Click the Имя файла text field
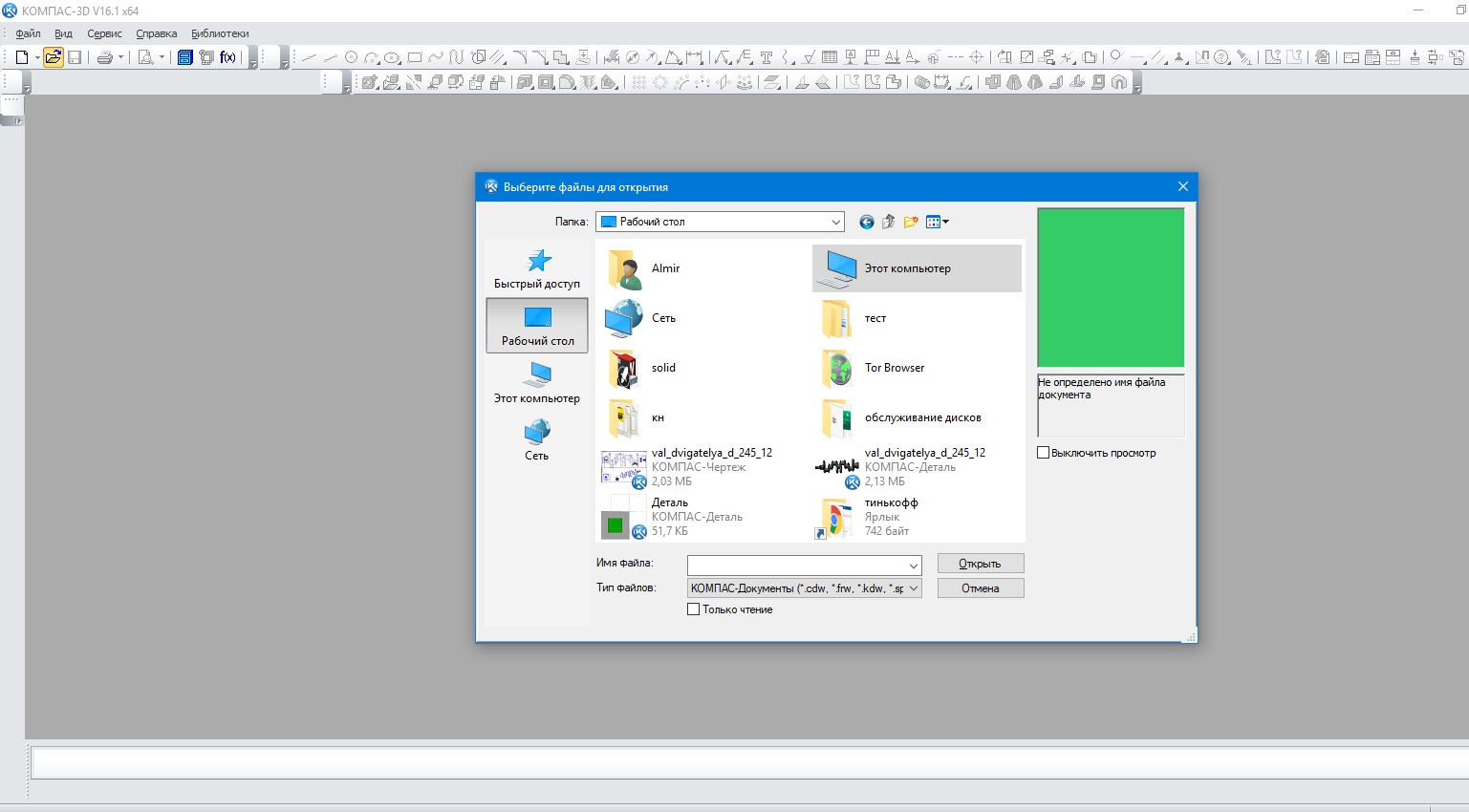1469x812 pixels. 805,566
